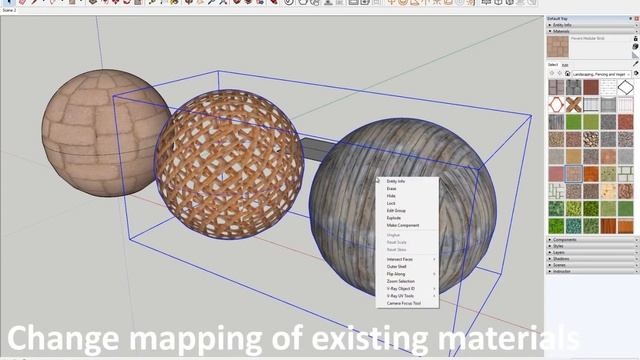Select the highlighted pavers modular brick swatch
This screenshot has height=360, width=640.
pyautogui.click(x=573, y=174)
